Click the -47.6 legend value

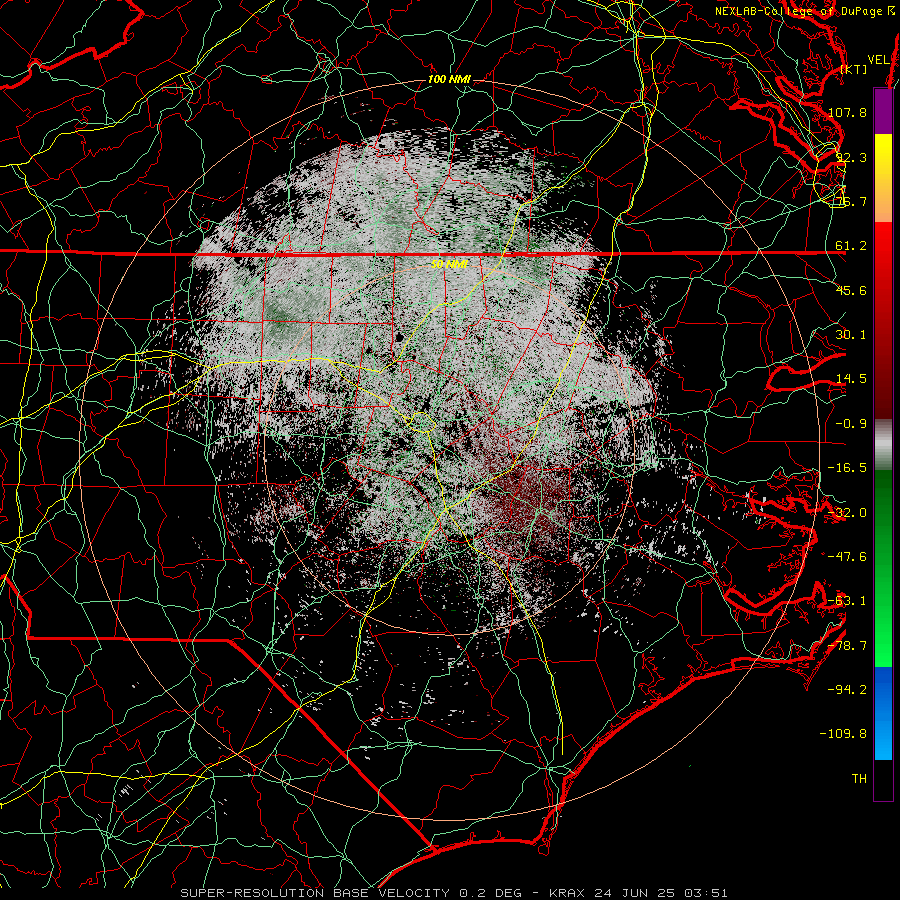tap(847, 557)
